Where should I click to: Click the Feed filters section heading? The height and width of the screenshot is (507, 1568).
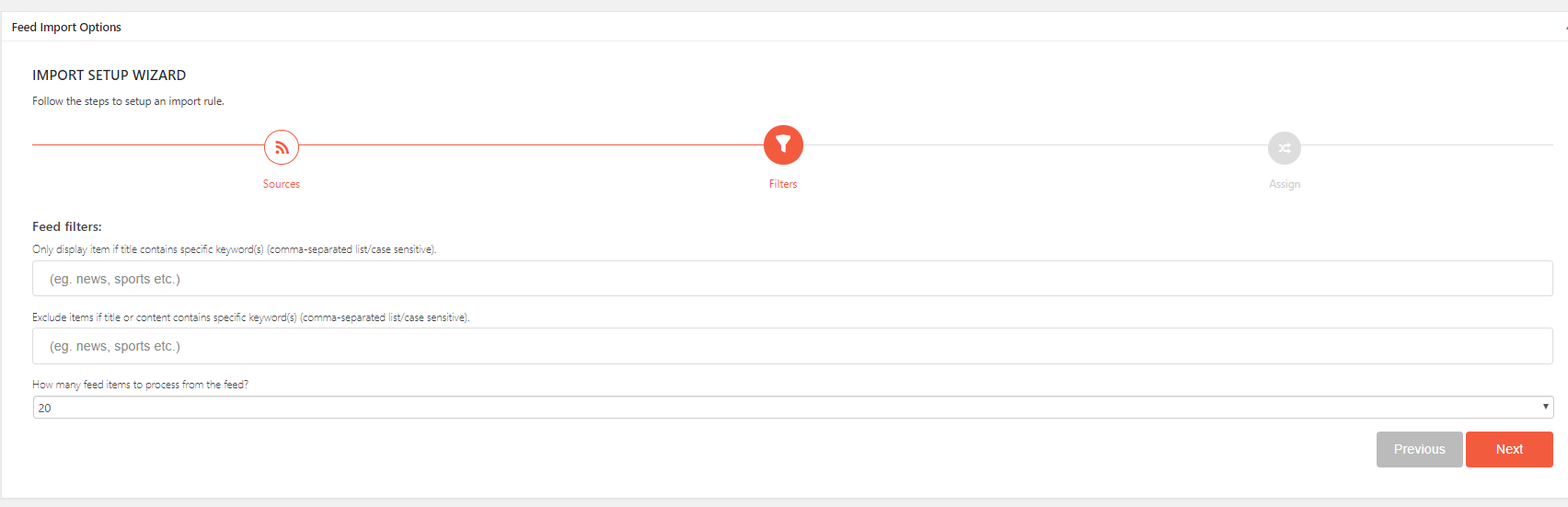click(67, 226)
